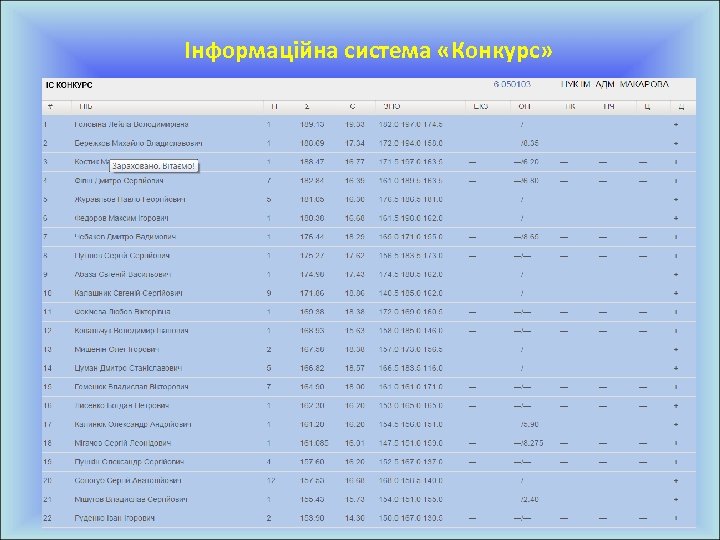Sort by the ЗНО column header
The image size is (720, 540).
point(392,107)
